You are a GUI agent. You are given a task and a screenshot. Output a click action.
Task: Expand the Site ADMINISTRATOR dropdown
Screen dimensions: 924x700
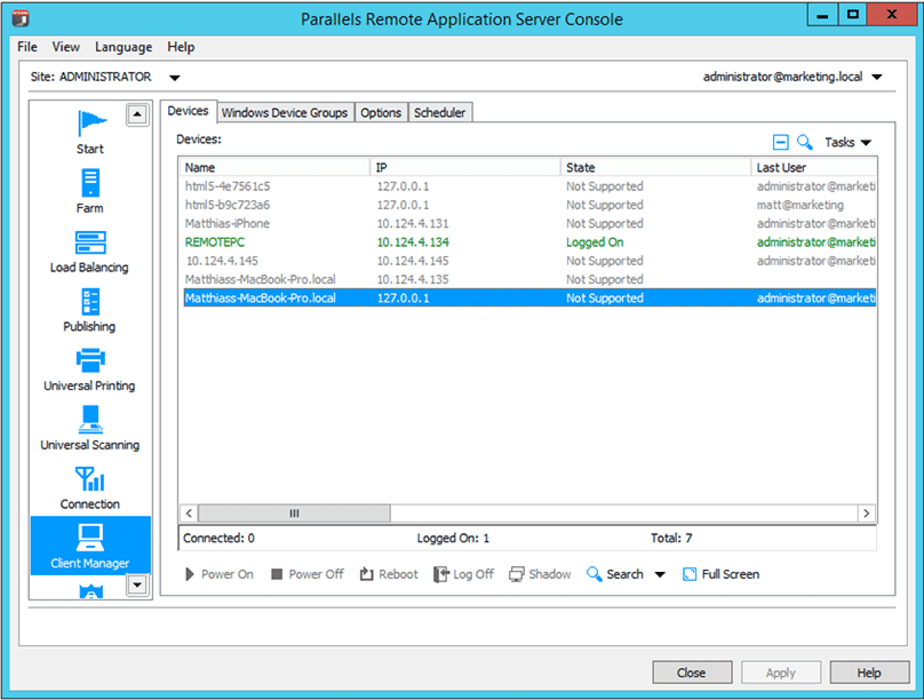174,78
